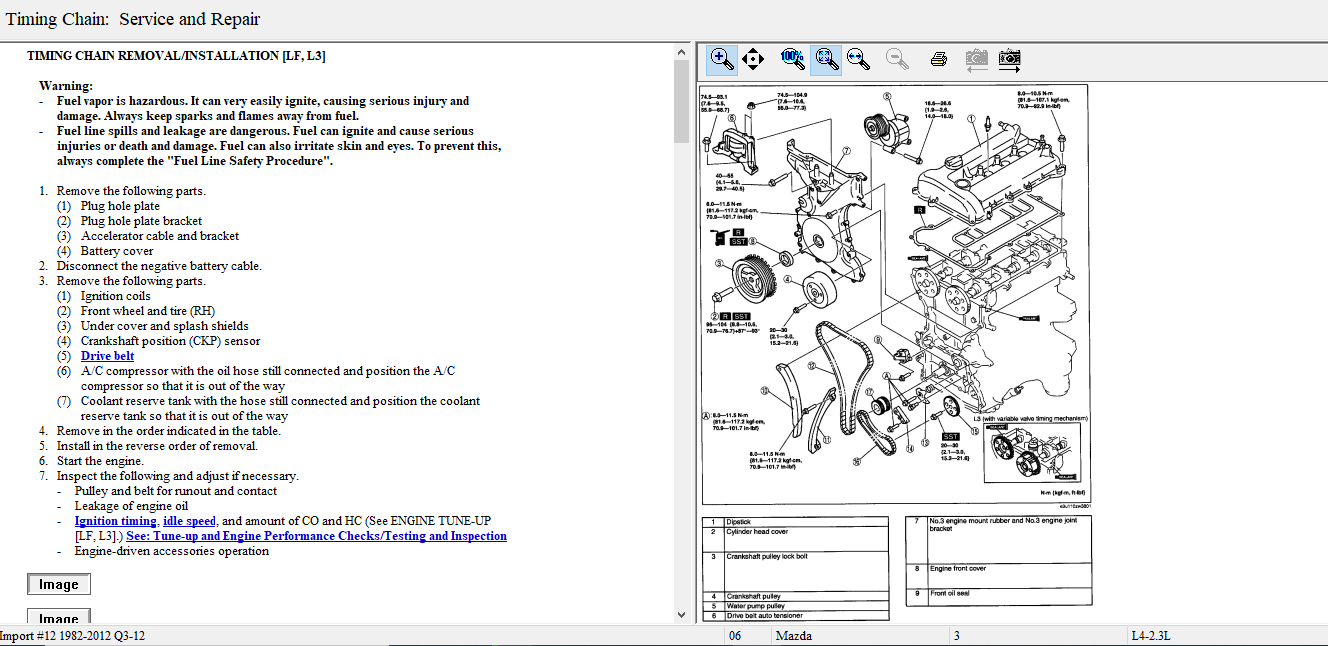This screenshot has height=646, width=1328.
Task: Open Tune-up and Engine Performance Checks link
Action: [316, 536]
